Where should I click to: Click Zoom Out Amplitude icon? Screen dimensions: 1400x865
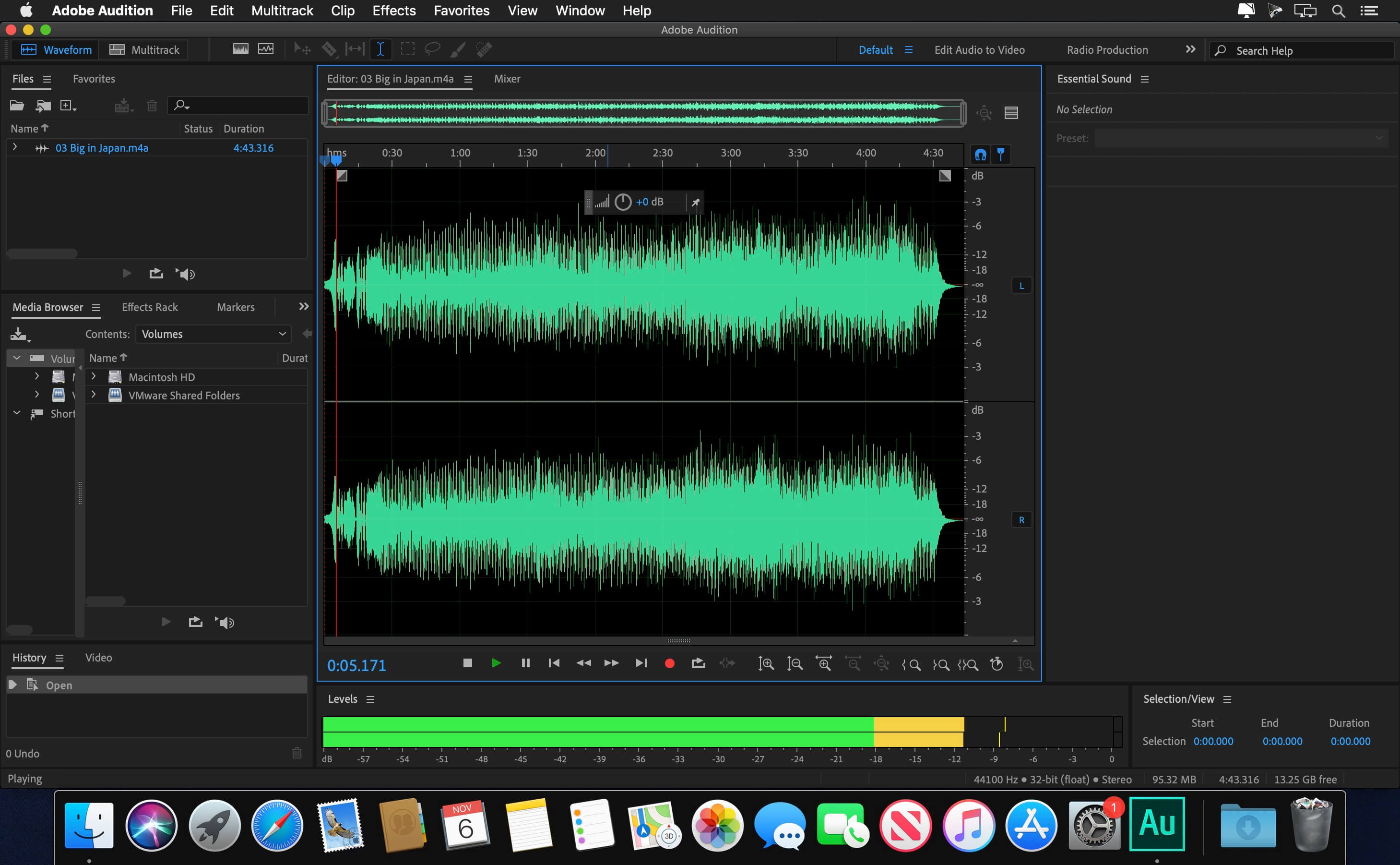795,663
